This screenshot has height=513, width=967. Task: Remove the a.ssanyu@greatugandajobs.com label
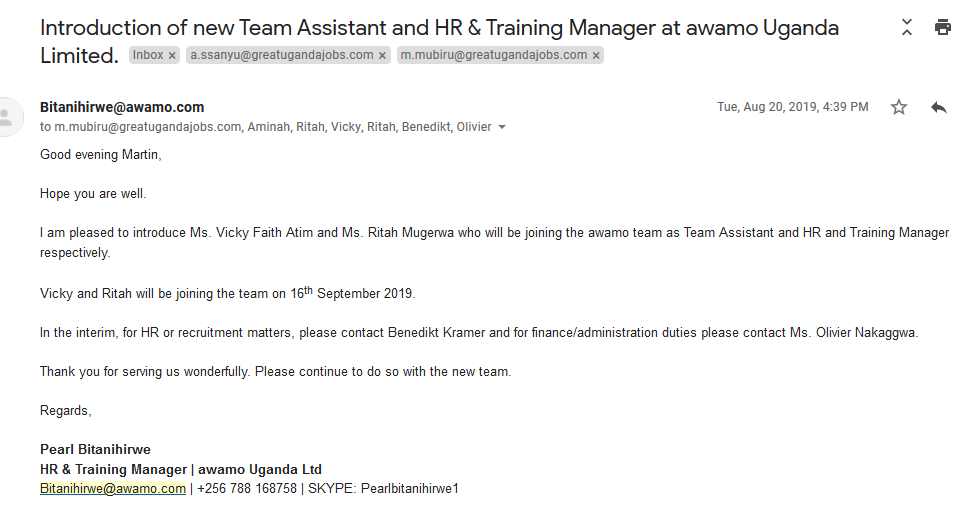pos(382,55)
